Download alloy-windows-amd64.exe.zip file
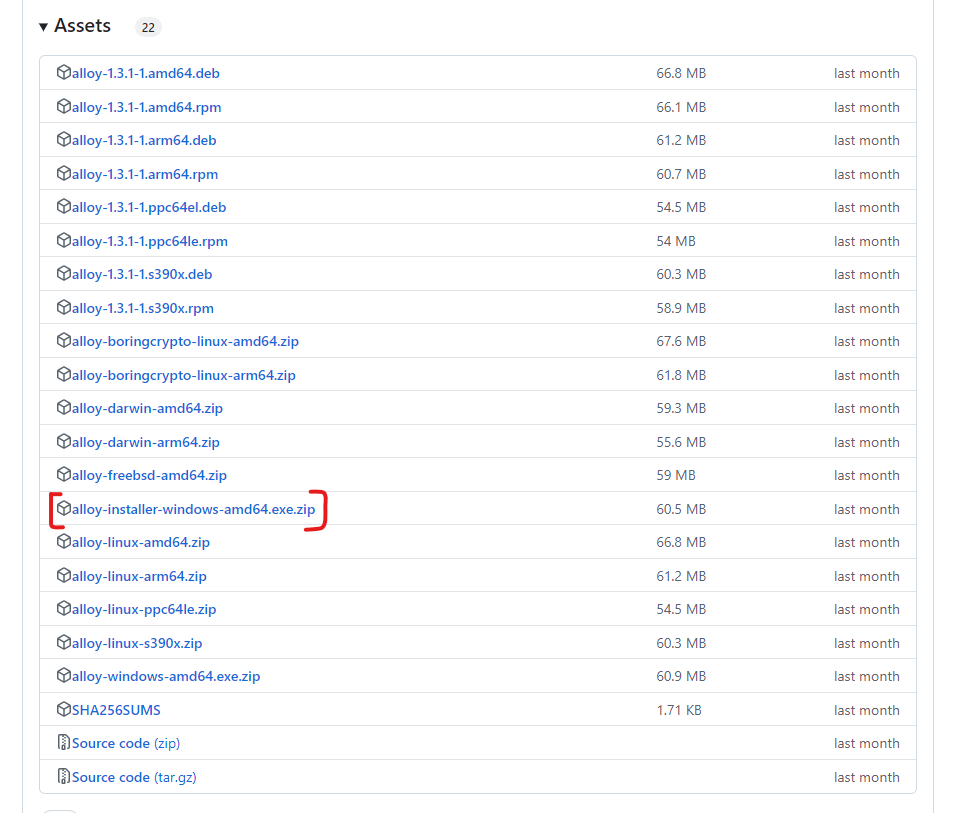The width and height of the screenshot is (974, 813). (166, 676)
